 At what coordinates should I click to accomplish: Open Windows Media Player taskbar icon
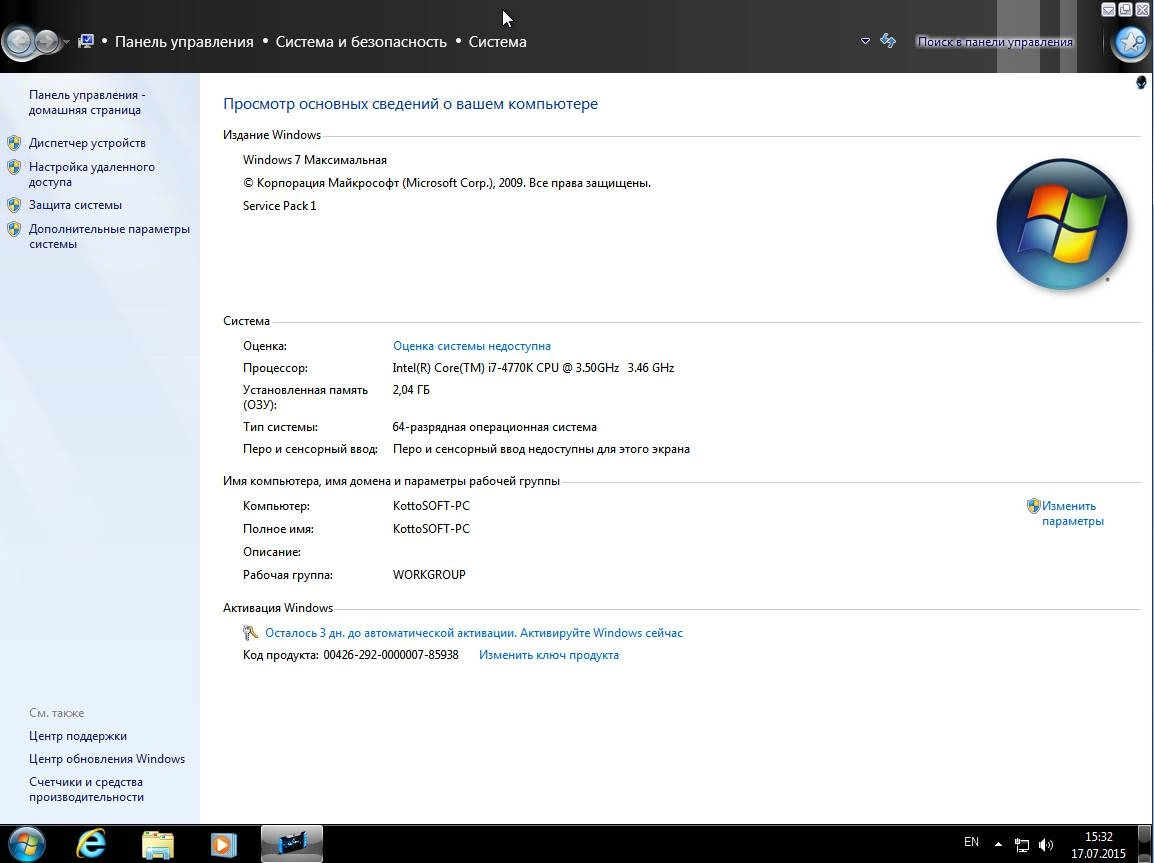coord(223,845)
